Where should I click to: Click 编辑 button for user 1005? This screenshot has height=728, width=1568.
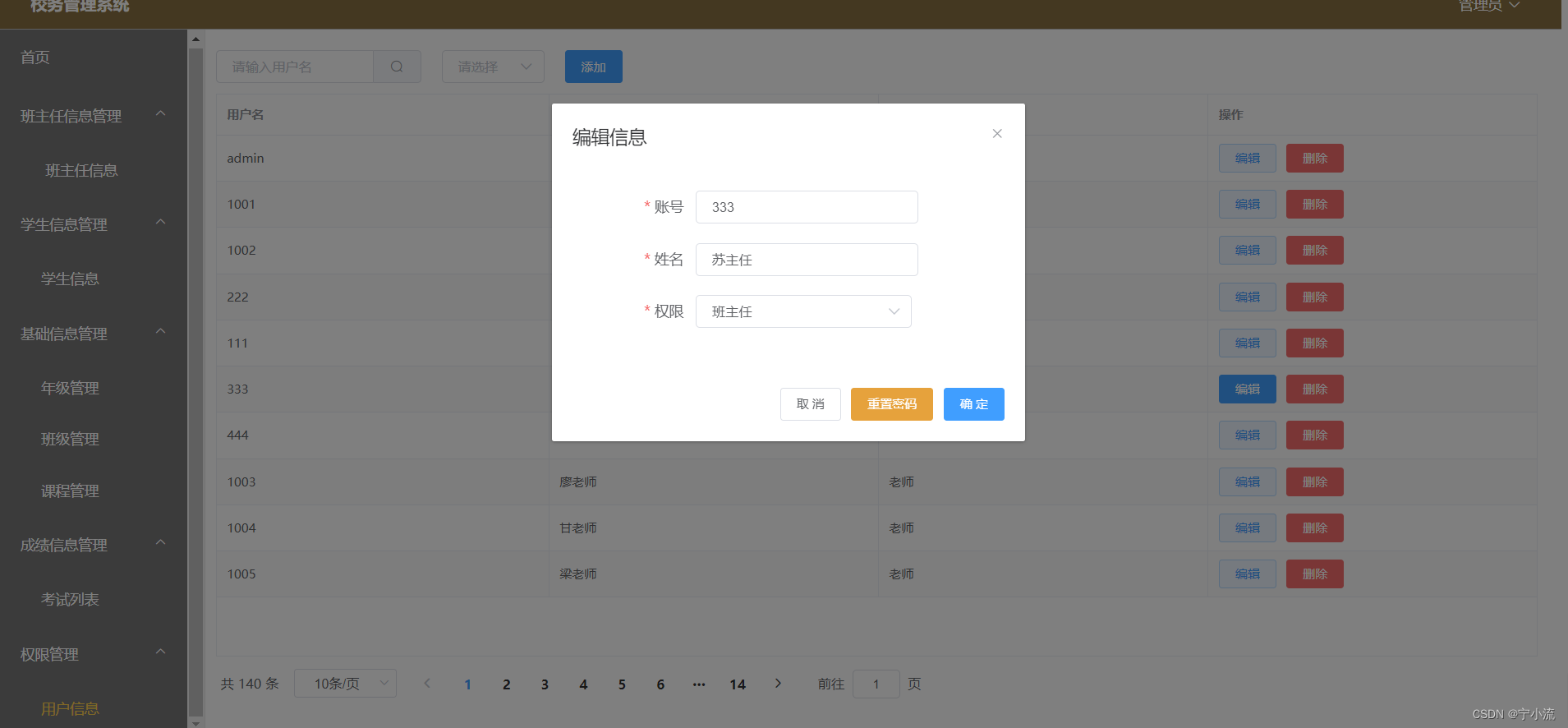[x=1248, y=574]
